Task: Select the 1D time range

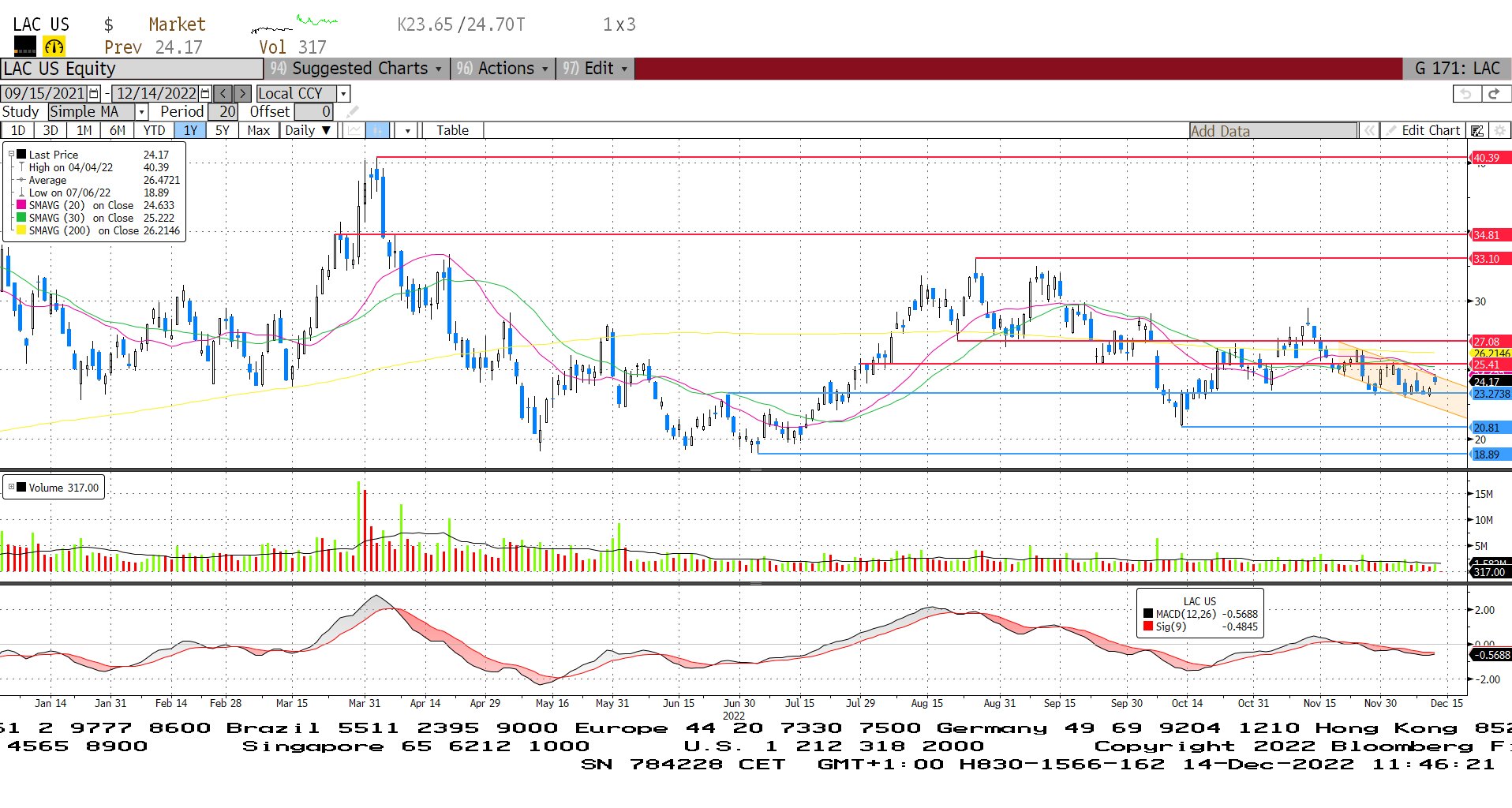Action: point(17,130)
